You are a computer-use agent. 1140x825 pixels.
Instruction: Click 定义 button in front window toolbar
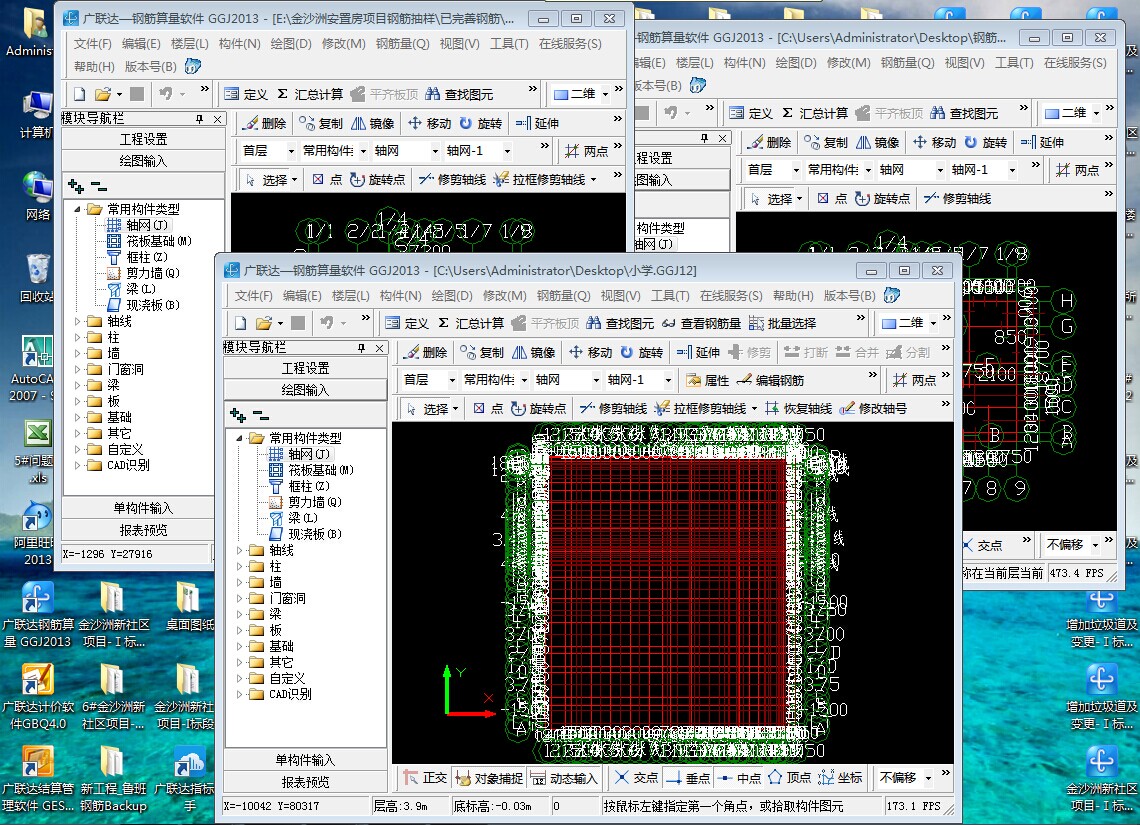click(407, 323)
